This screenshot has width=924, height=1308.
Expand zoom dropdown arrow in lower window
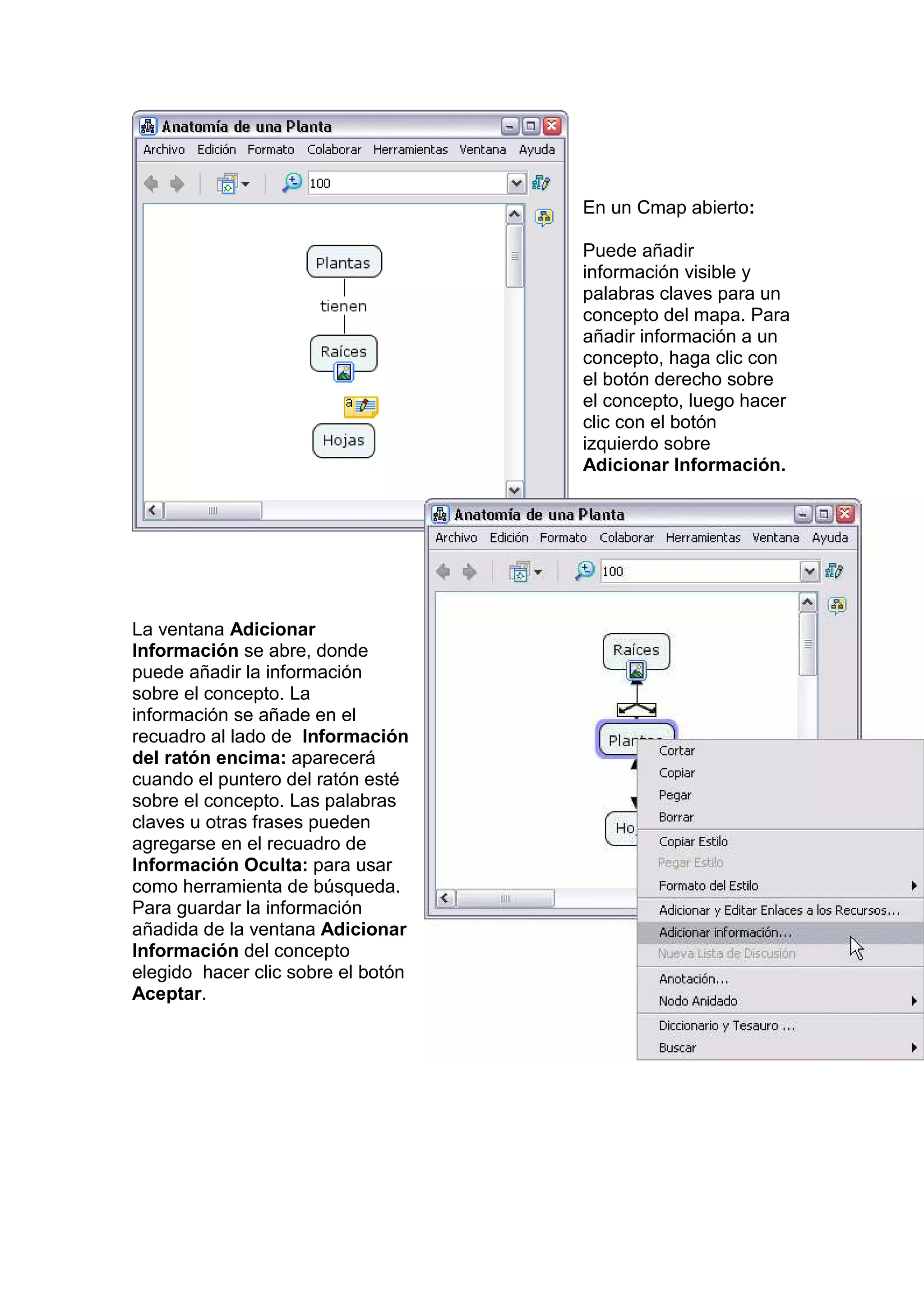pyautogui.click(x=809, y=571)
